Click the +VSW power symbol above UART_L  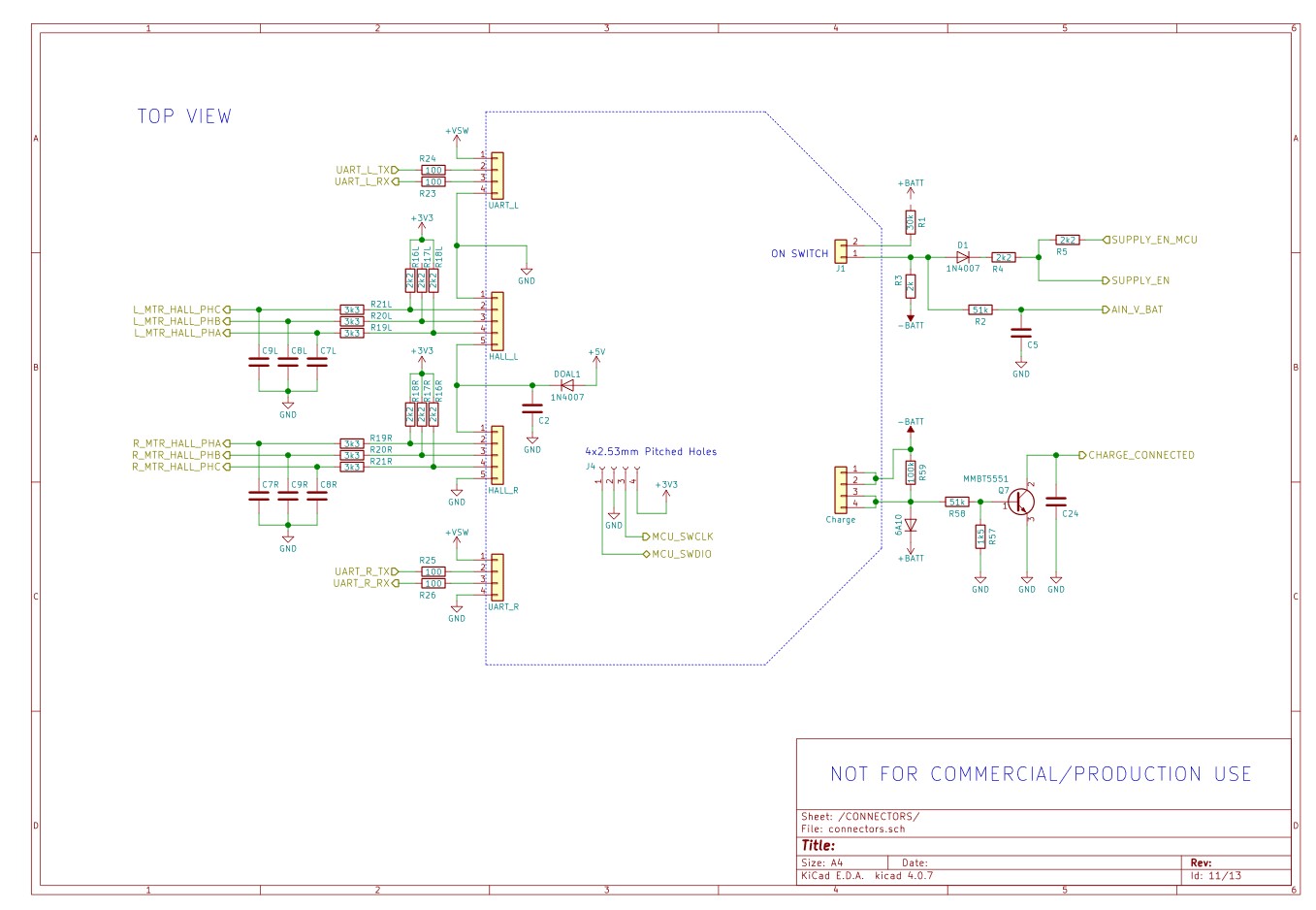coord(457,134)
